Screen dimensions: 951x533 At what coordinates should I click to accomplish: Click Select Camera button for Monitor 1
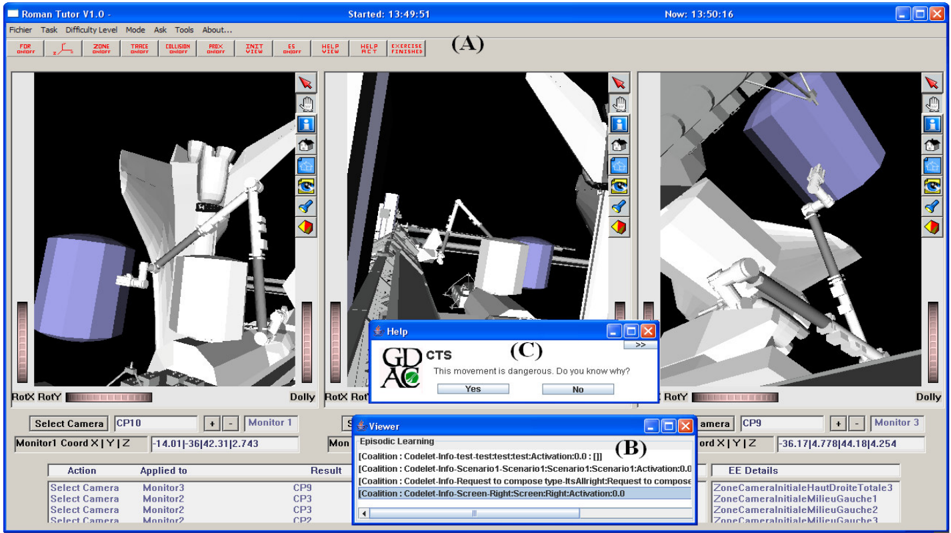click(x=69, y=423)
